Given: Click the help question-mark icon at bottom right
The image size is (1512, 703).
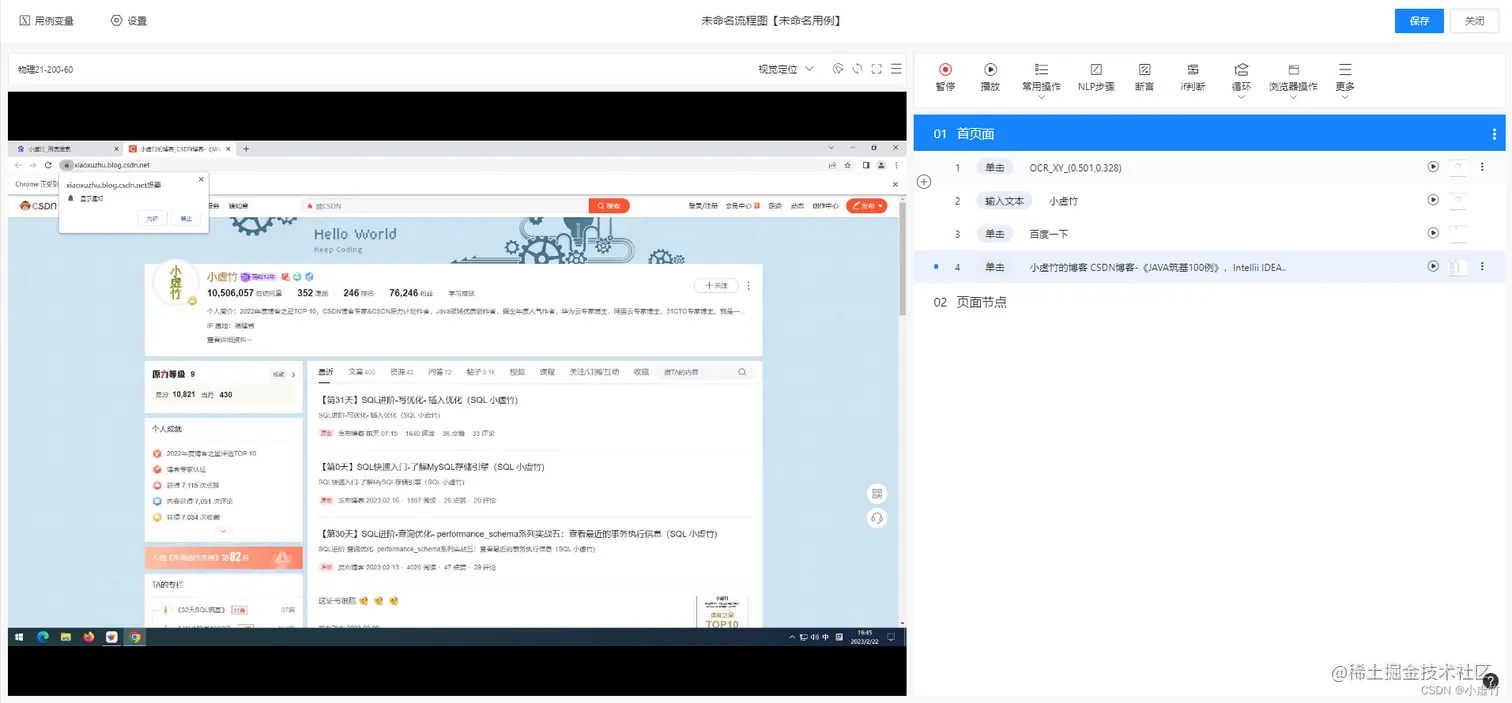Looking at the screenshot, I should click(1491, 681).
